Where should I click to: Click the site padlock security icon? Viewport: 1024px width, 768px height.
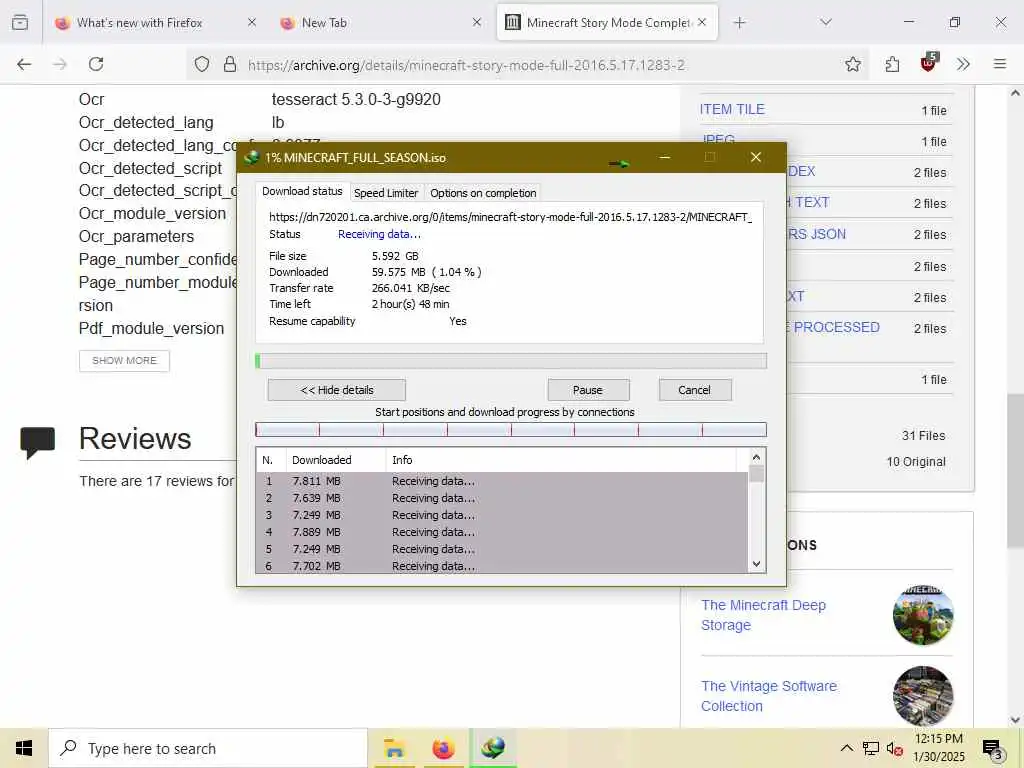click(x=230, y=65)
